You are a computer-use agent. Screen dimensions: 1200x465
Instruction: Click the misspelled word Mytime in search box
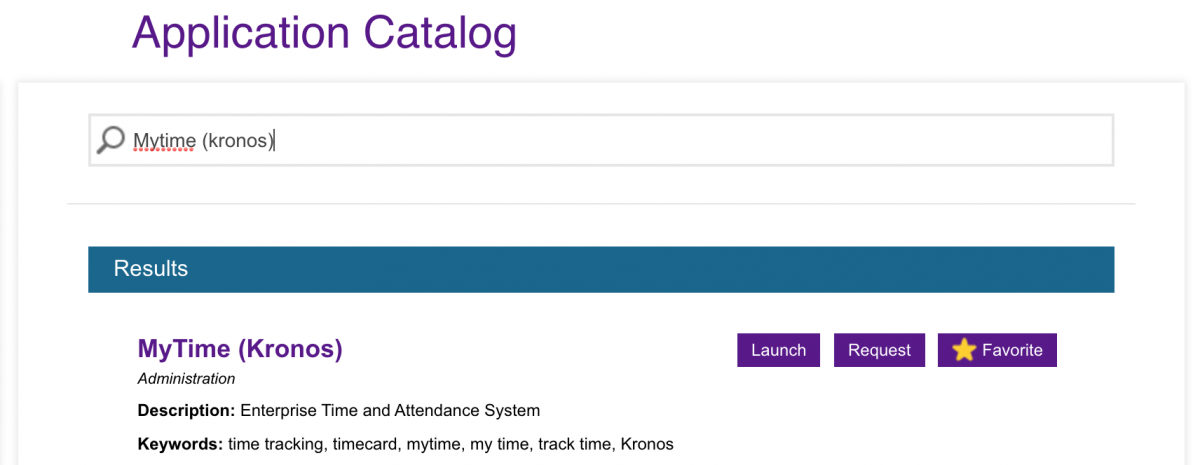point(165,141)
